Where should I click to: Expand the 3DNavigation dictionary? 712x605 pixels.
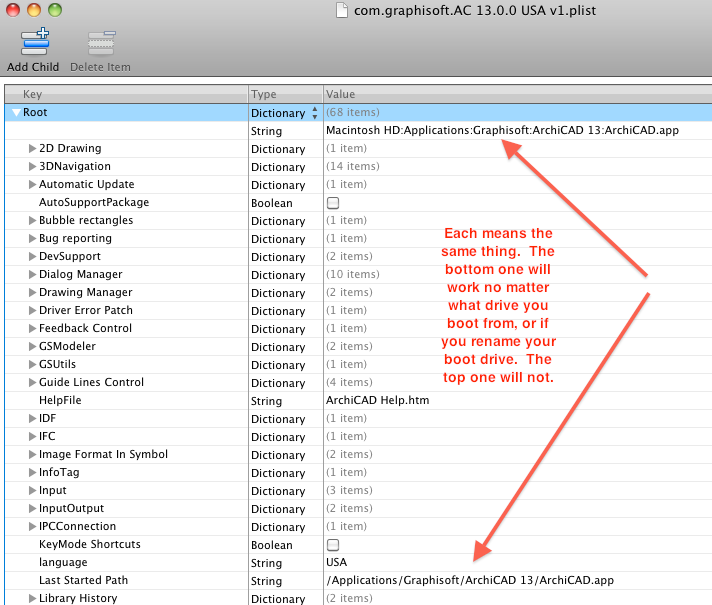[32, 166]
